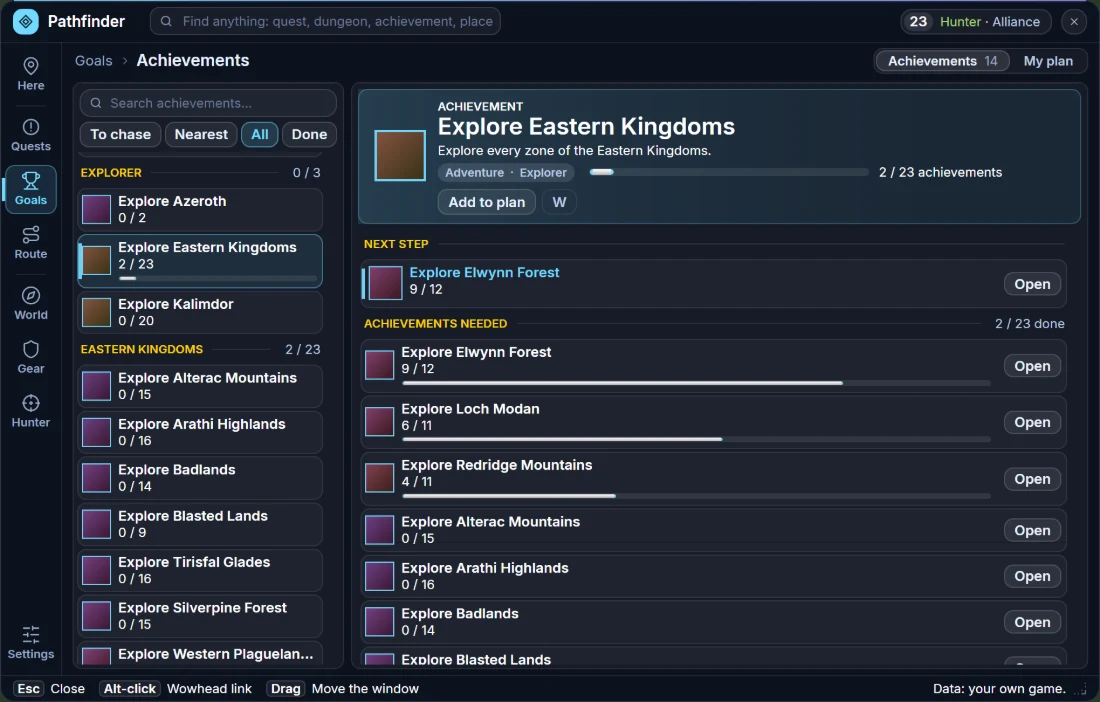Open the Here sidebar section
Screen dimensions: 1100x702
coord(31,74)
